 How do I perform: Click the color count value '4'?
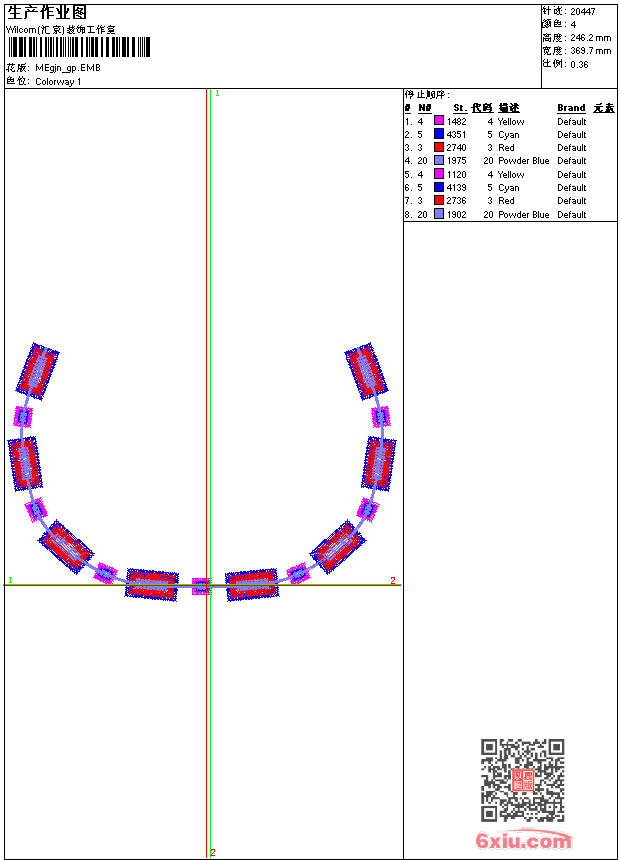pos(573,25)
